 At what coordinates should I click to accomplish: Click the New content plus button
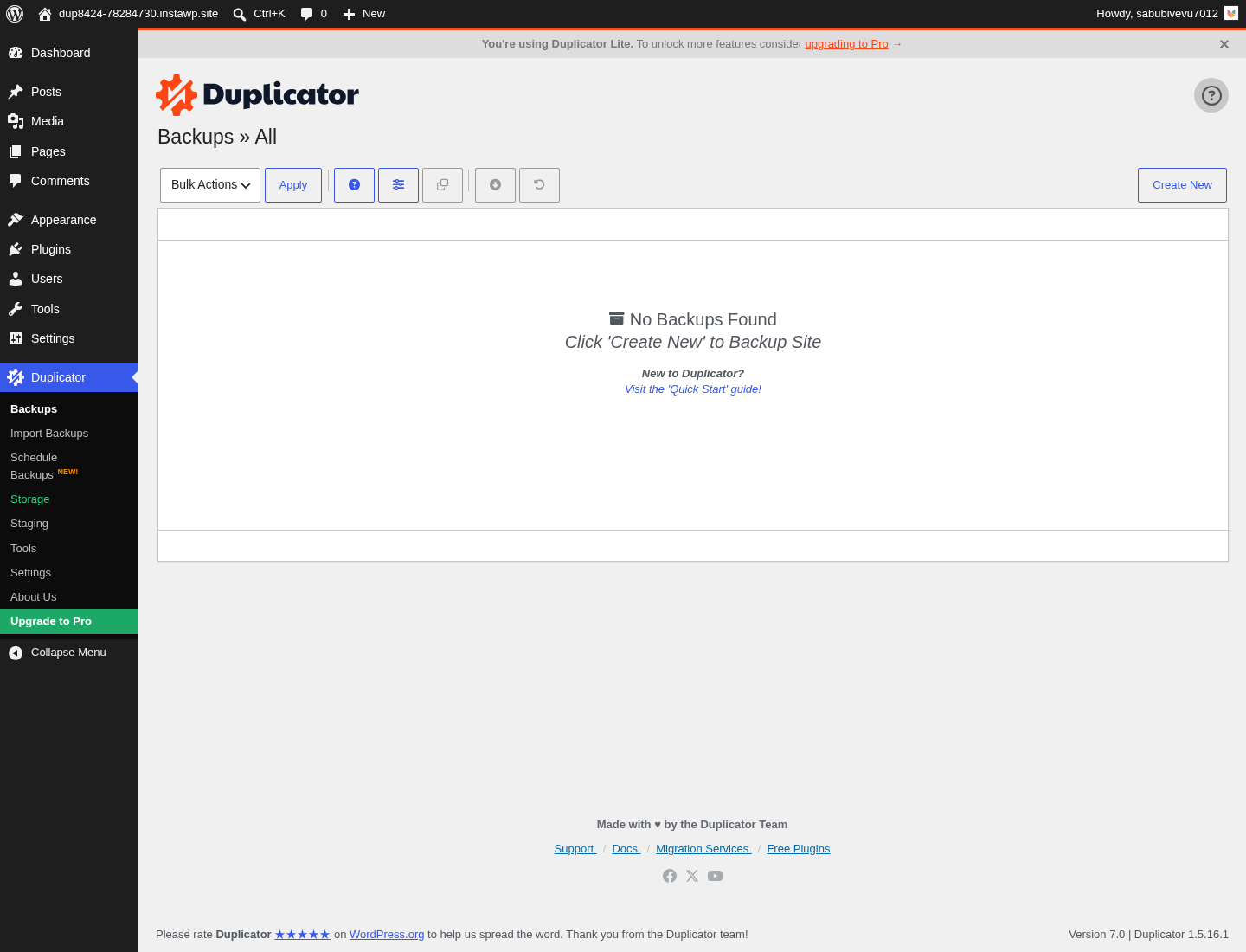click(x=363, y=14)
